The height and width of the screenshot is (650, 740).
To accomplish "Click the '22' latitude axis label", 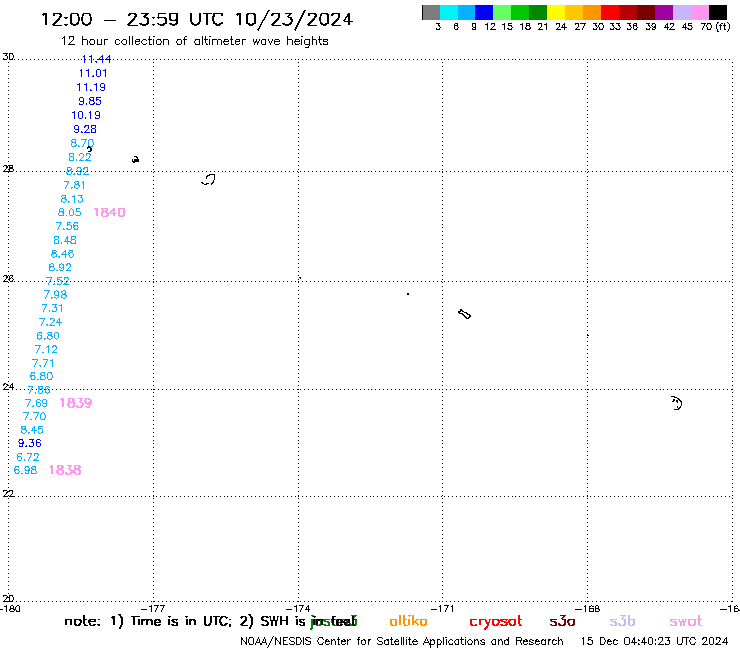I will (8, 493).
